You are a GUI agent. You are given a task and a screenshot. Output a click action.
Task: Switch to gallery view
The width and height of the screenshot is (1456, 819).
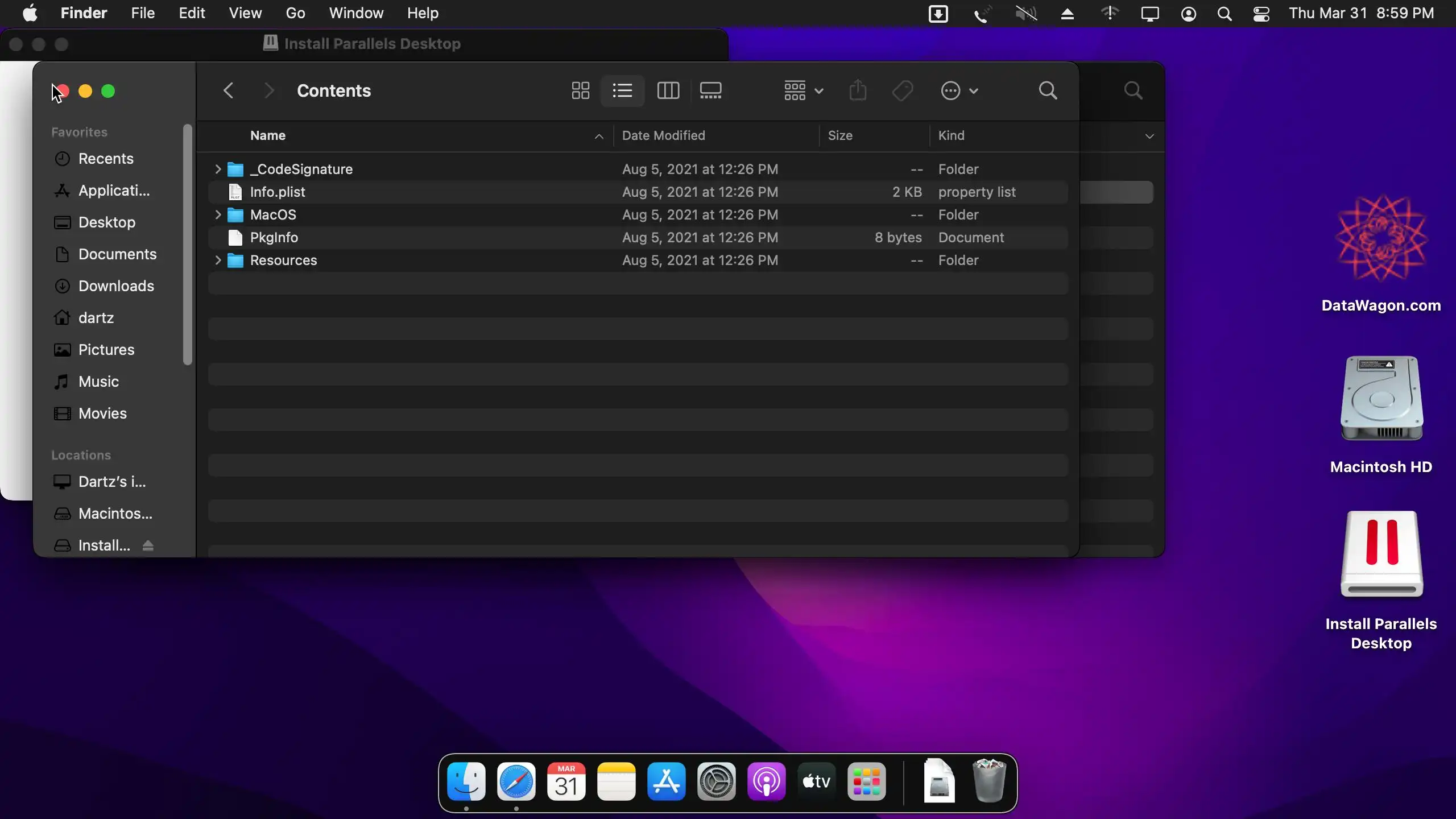(710, 90)
